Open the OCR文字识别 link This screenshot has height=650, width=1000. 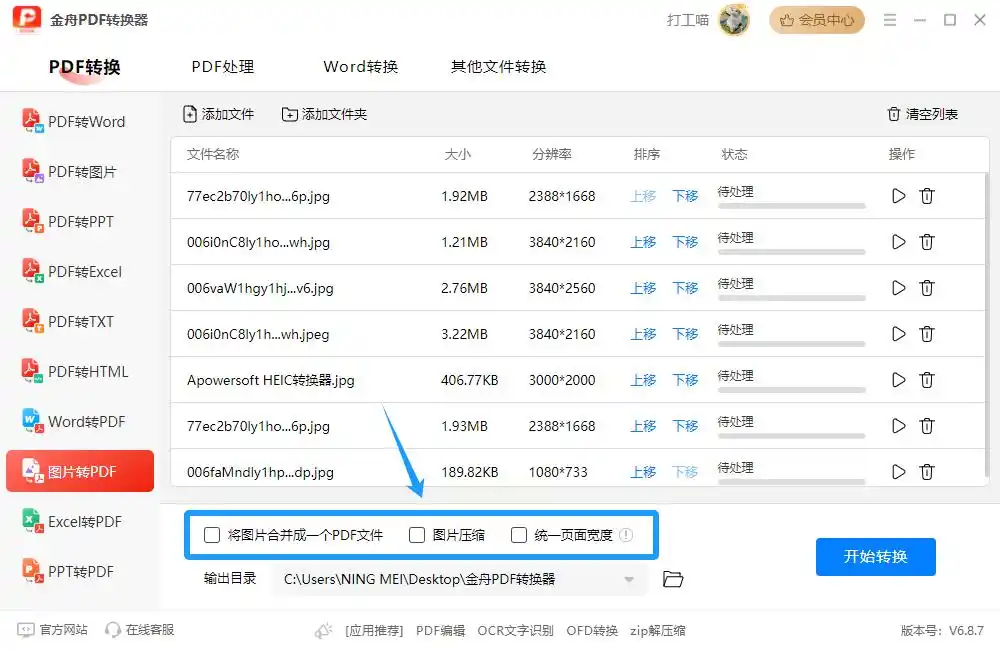tap(515, 630)
